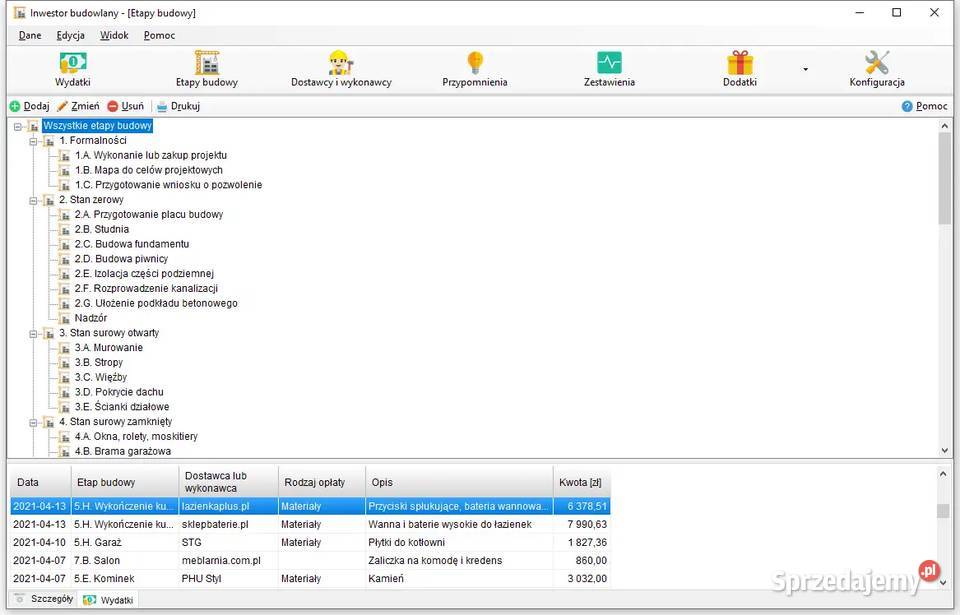Collapse the 2. Stan zerowy branch
Image resolution: width=960 pixels, height=615 pixels.
click(33, 200)
